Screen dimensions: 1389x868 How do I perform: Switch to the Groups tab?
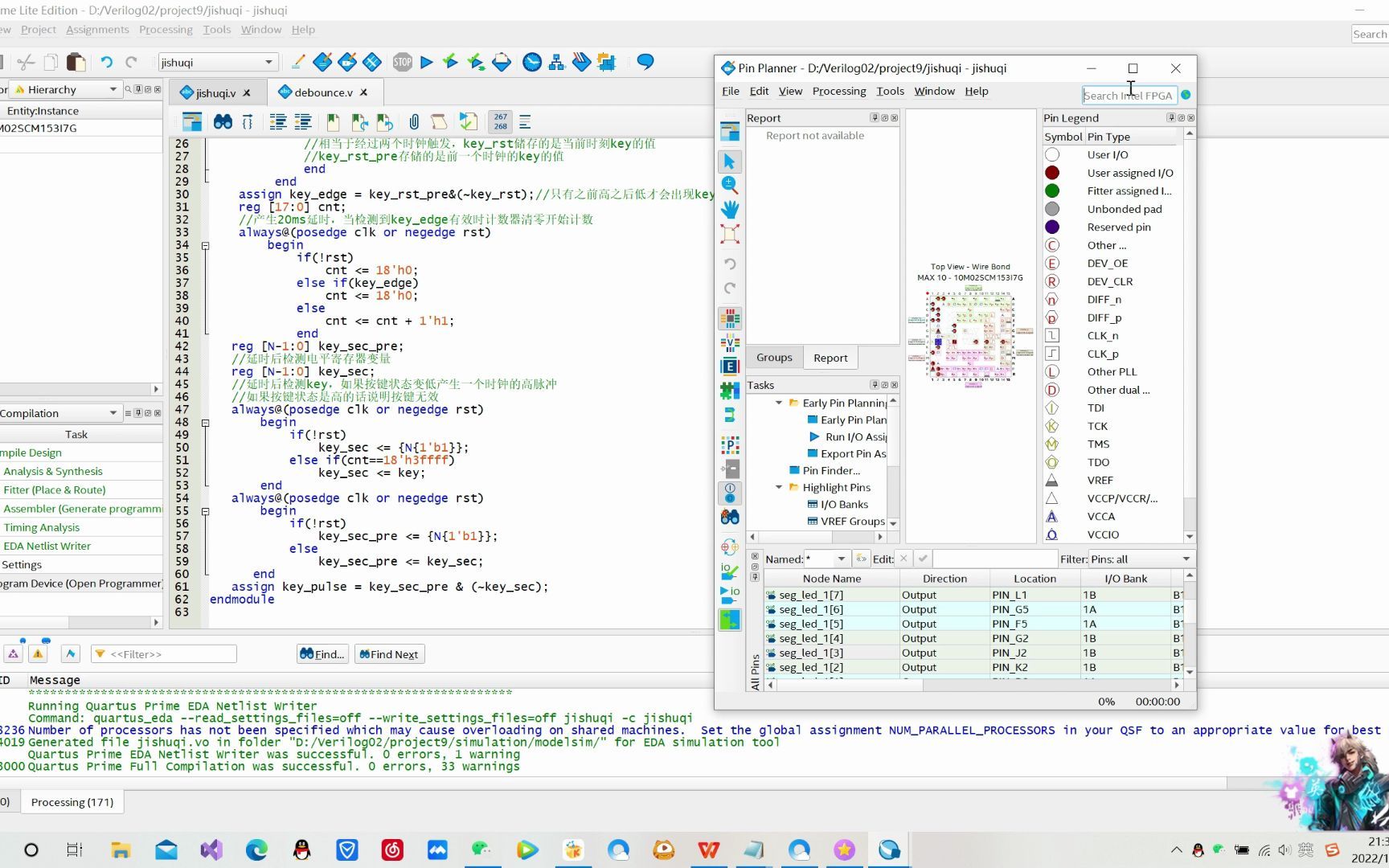pos(774,358)
